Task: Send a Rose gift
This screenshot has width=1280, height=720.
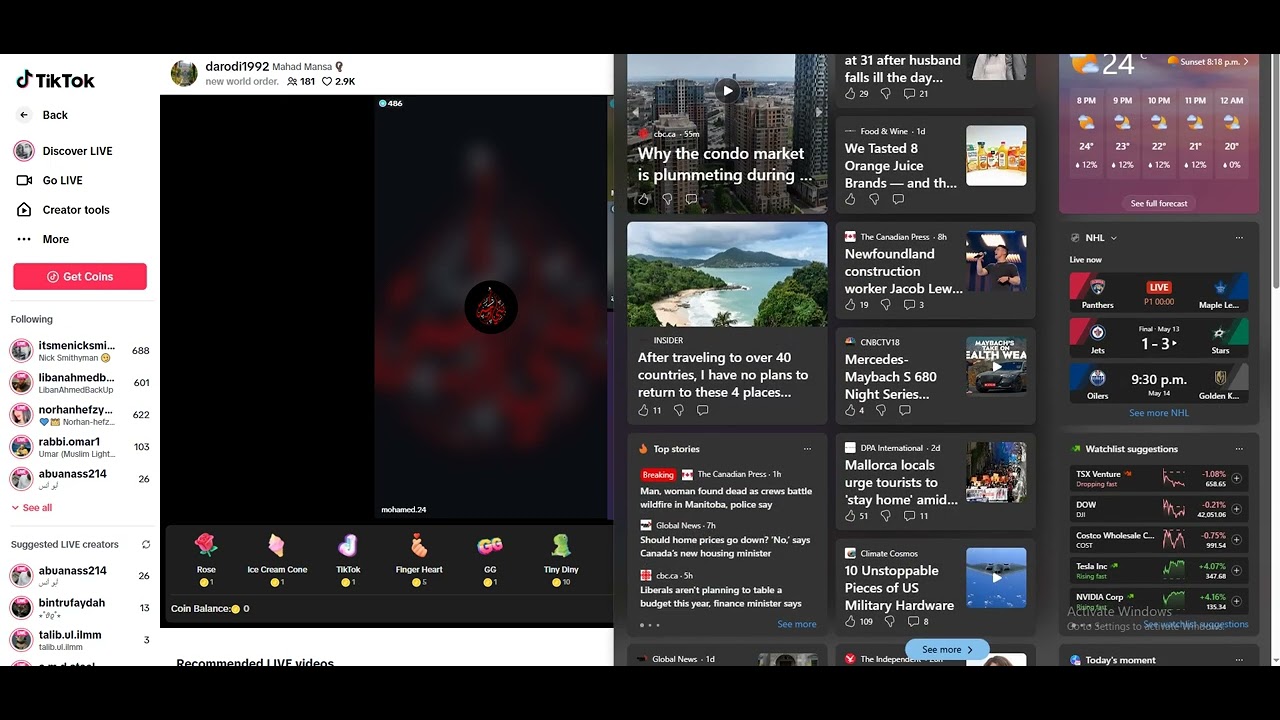Action: pos(206,559)
